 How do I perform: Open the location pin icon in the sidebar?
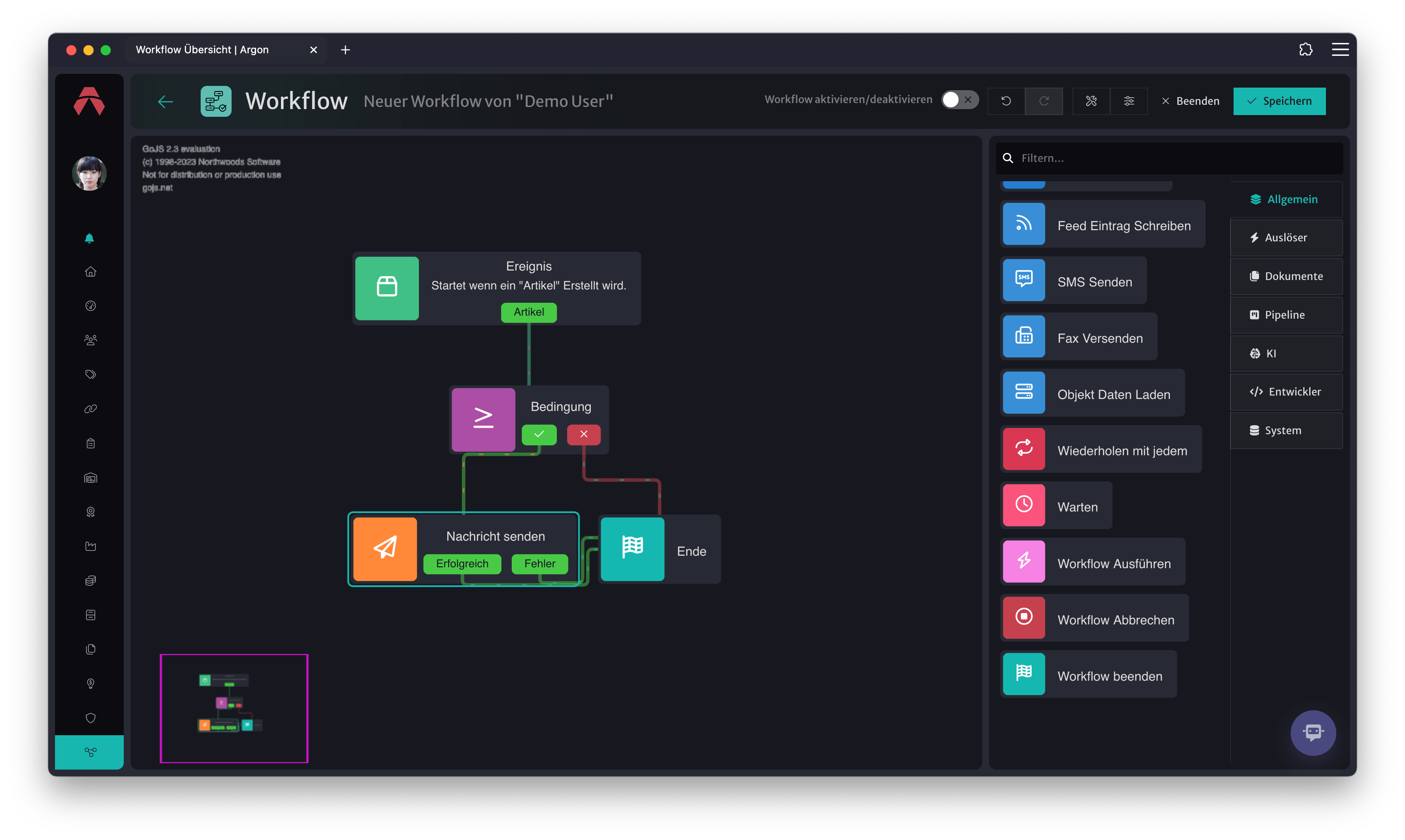click(x=90, y=684)
